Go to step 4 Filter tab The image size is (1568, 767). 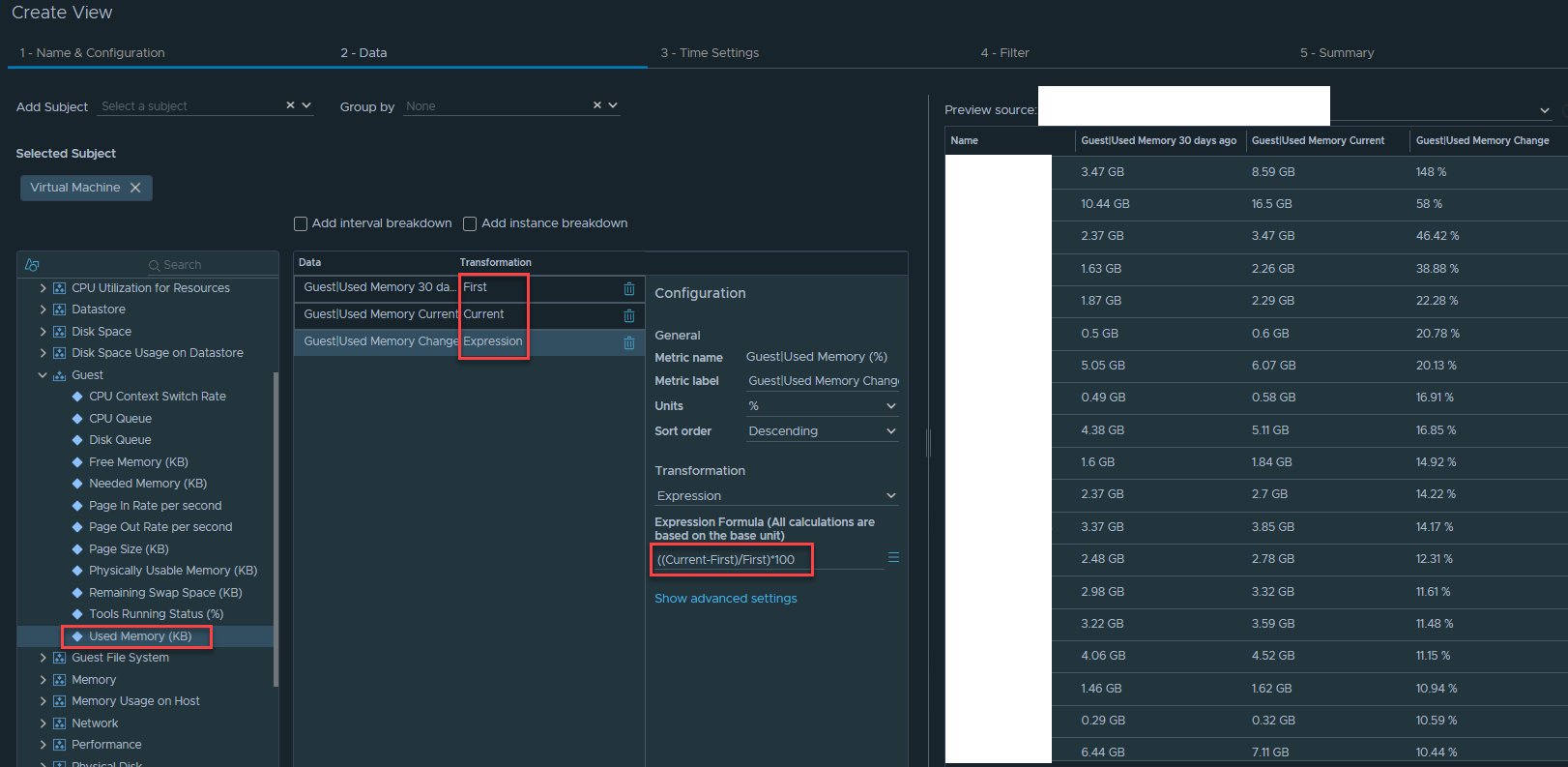pyautogui.click(x=1005, y=53)
